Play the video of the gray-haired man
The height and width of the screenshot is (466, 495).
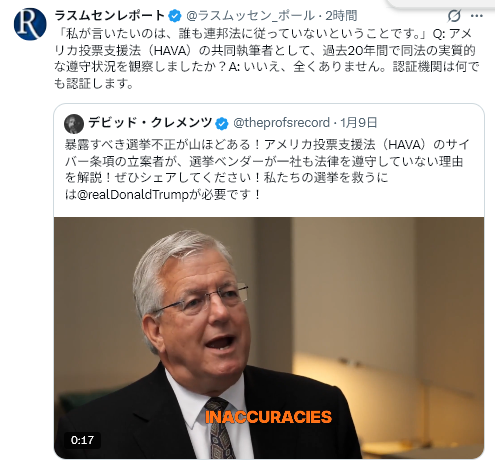pyautogui.click(x=269, y=338)
